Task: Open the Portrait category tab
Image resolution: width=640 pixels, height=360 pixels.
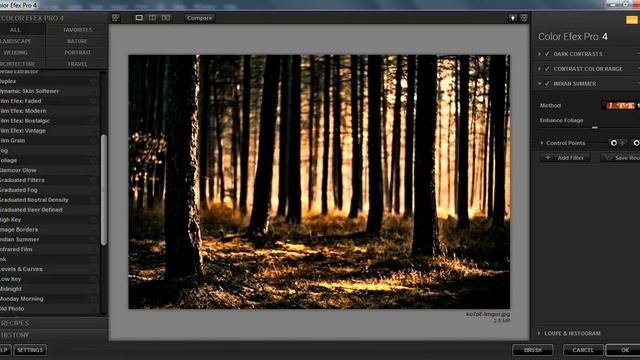Action: coord(77,53)
